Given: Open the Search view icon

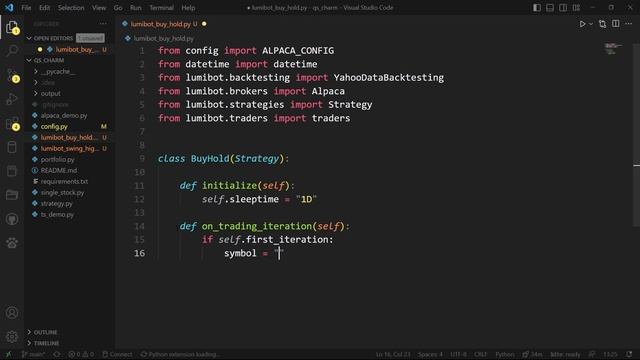Looking at the screenshot, I should (x=12, y=51).
